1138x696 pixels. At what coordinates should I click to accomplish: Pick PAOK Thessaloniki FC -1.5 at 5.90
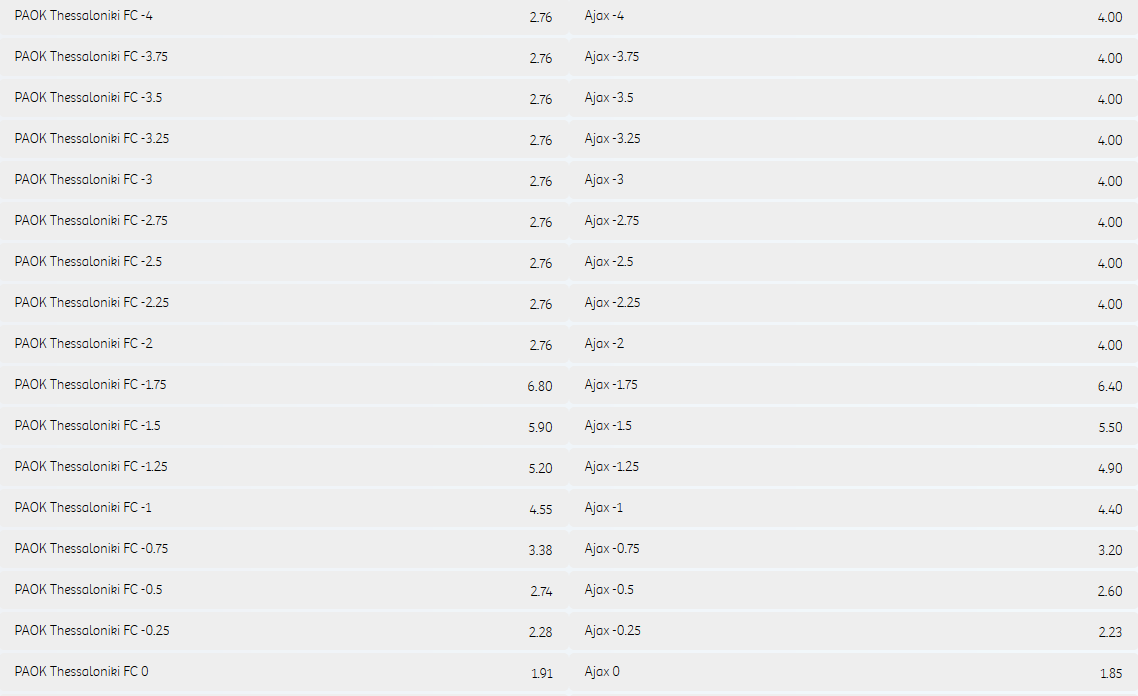(x=284, y=426)
